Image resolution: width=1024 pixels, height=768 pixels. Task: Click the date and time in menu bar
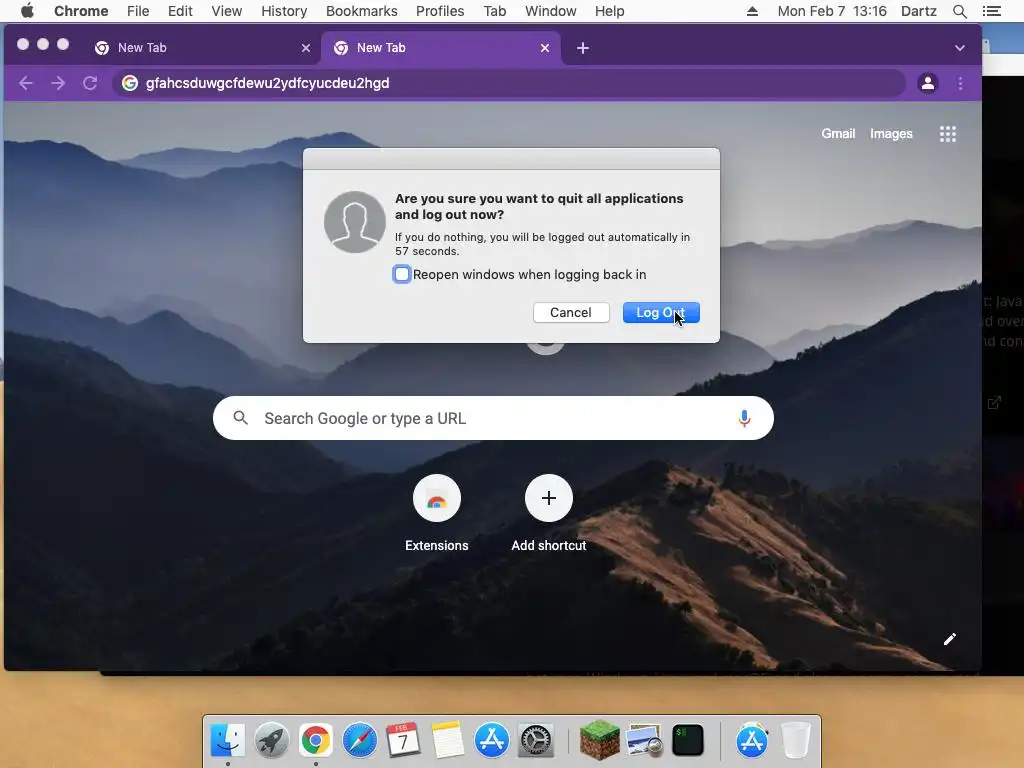pyautogui.click(x=832, y=11)
